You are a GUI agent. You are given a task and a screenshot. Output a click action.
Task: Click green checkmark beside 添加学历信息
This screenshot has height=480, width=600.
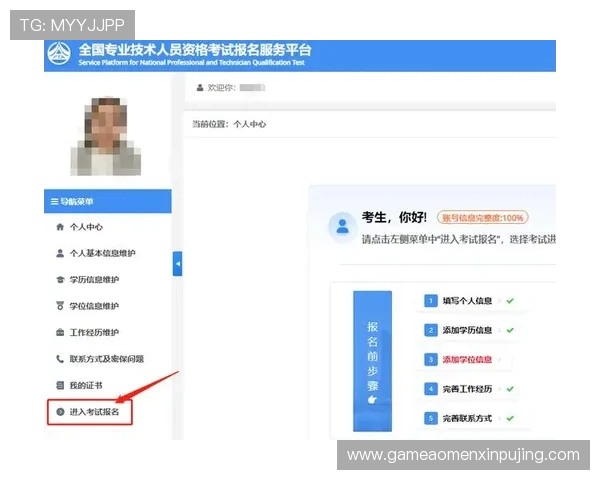(510, 330)
